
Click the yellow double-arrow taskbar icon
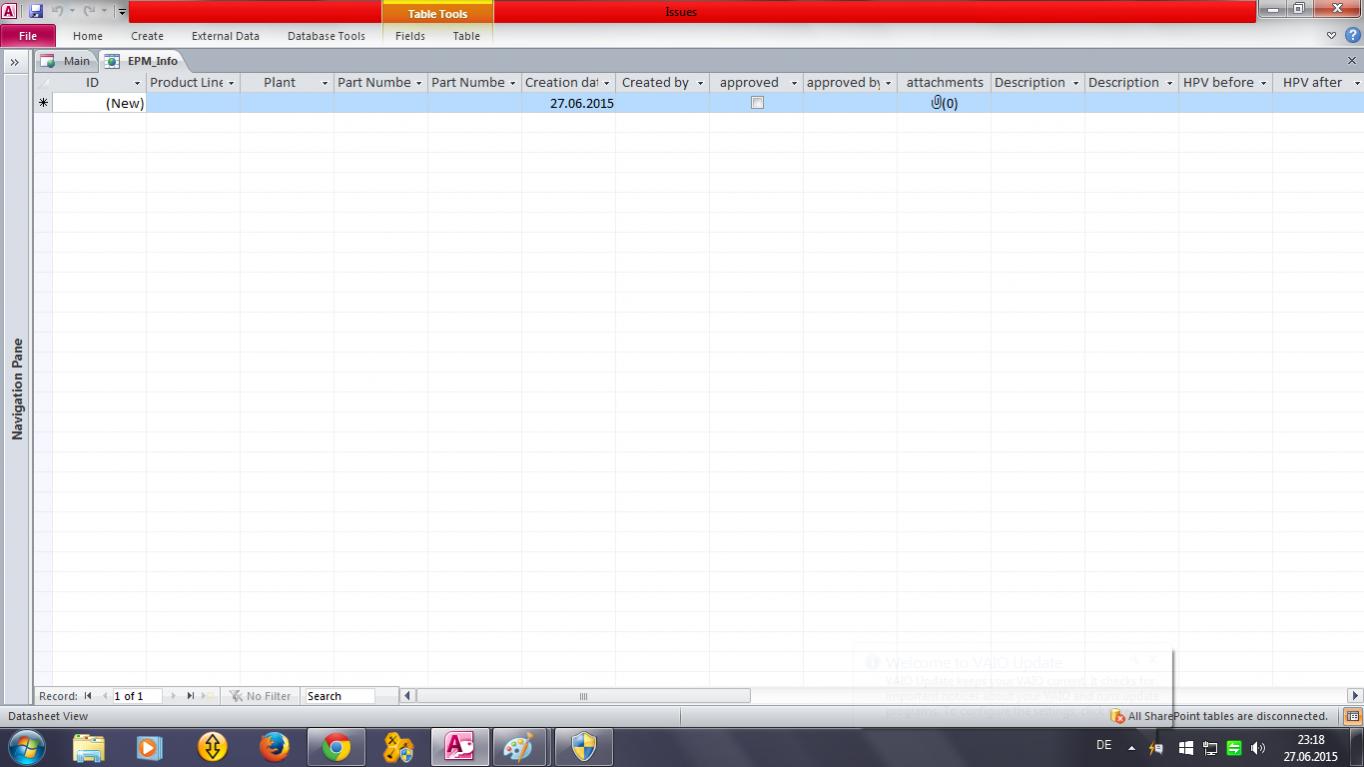212,747
